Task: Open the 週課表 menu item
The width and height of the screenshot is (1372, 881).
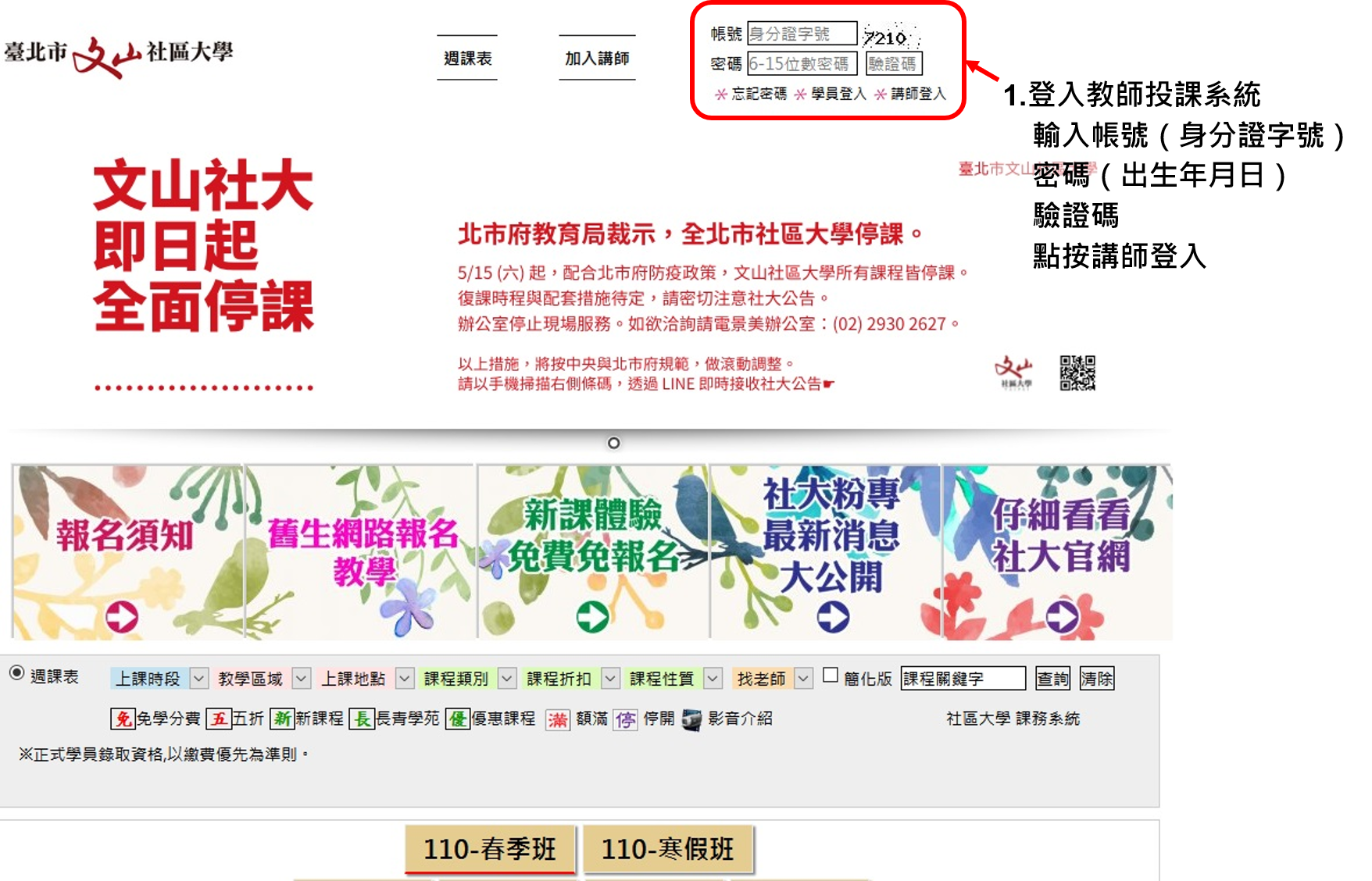Action: (x=467, y=58)
